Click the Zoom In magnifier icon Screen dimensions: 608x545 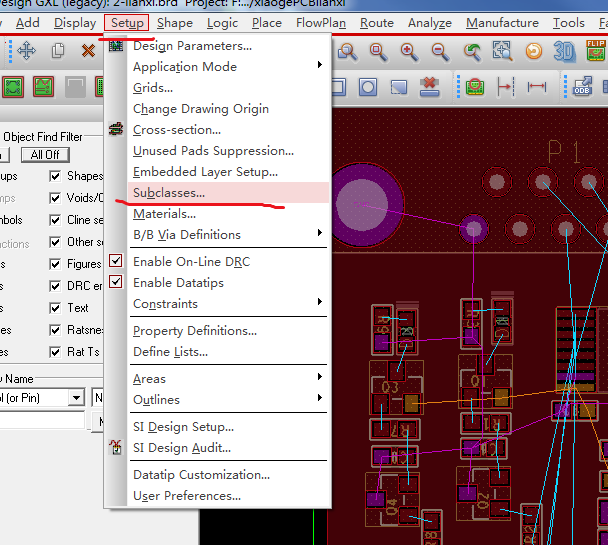click(409, 51)
